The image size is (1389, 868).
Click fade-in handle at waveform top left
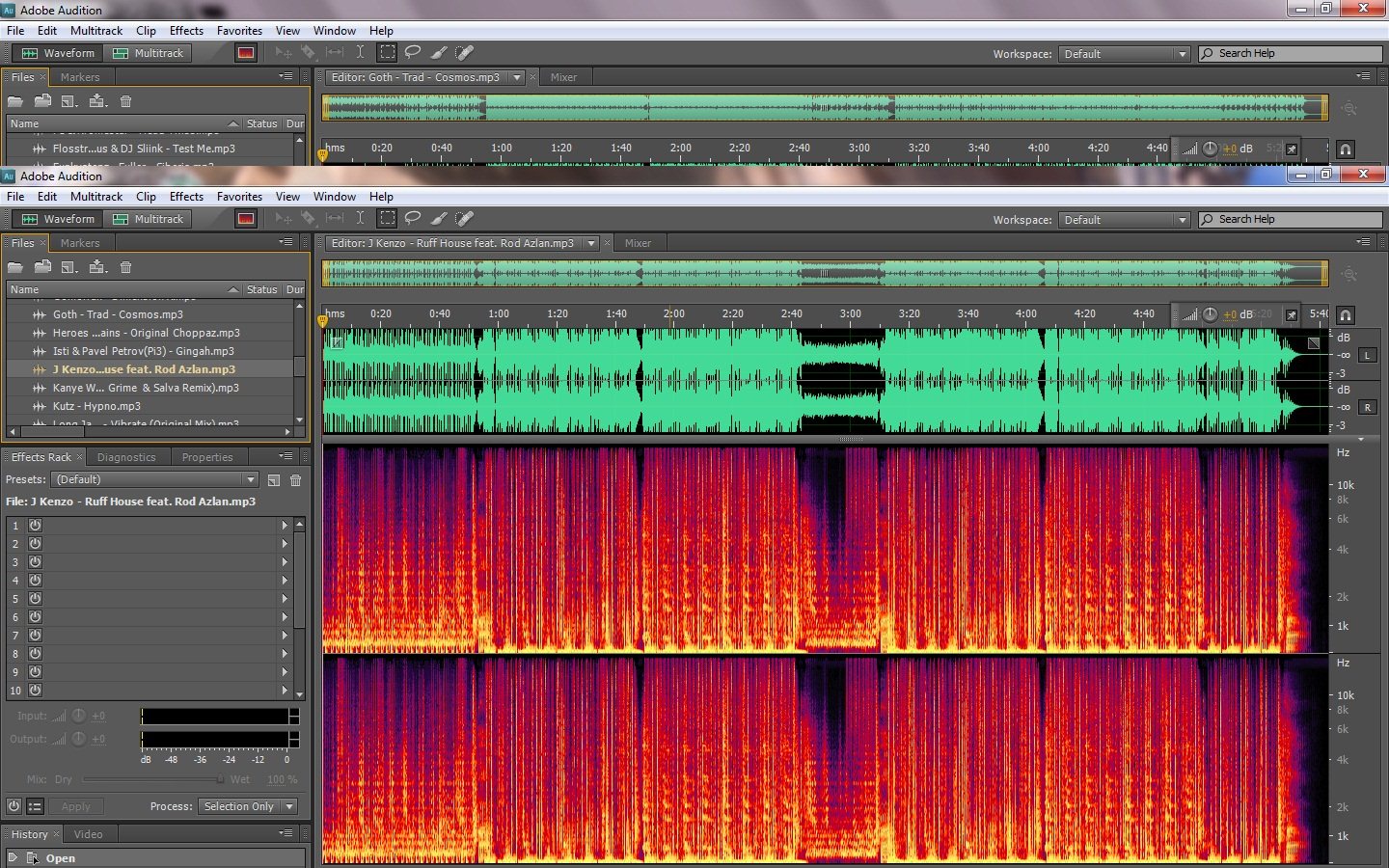(337, 341)
